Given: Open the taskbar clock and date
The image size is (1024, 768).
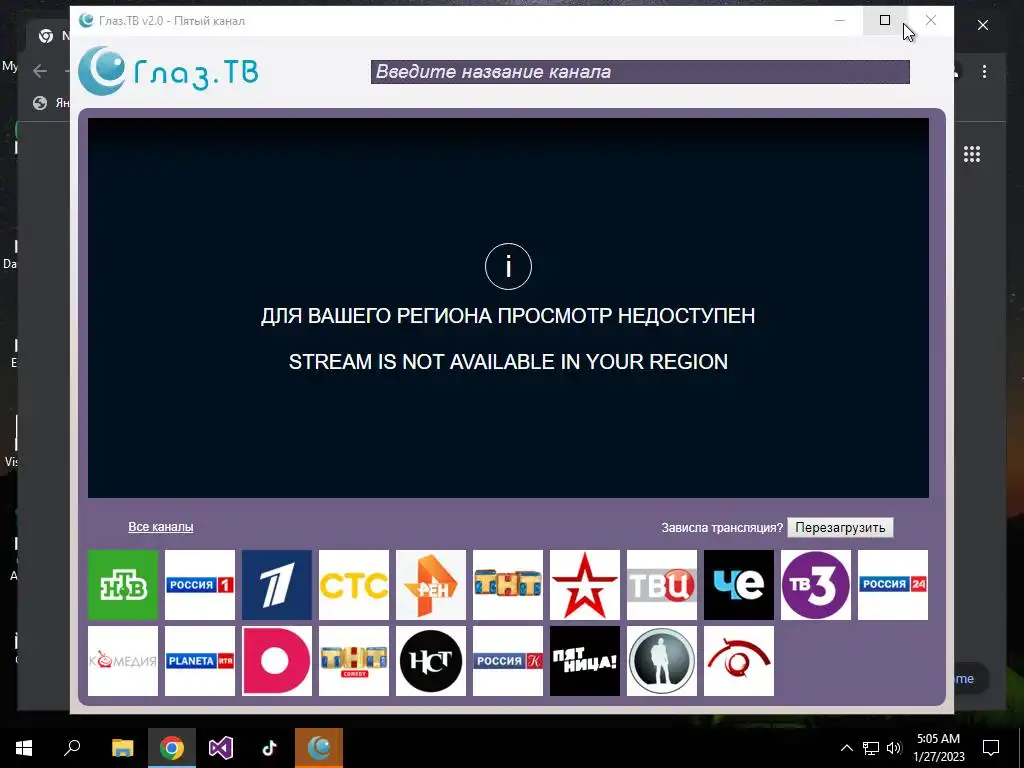Looking at the screenshot, I should pyautogui.click(x=938, y=748).
